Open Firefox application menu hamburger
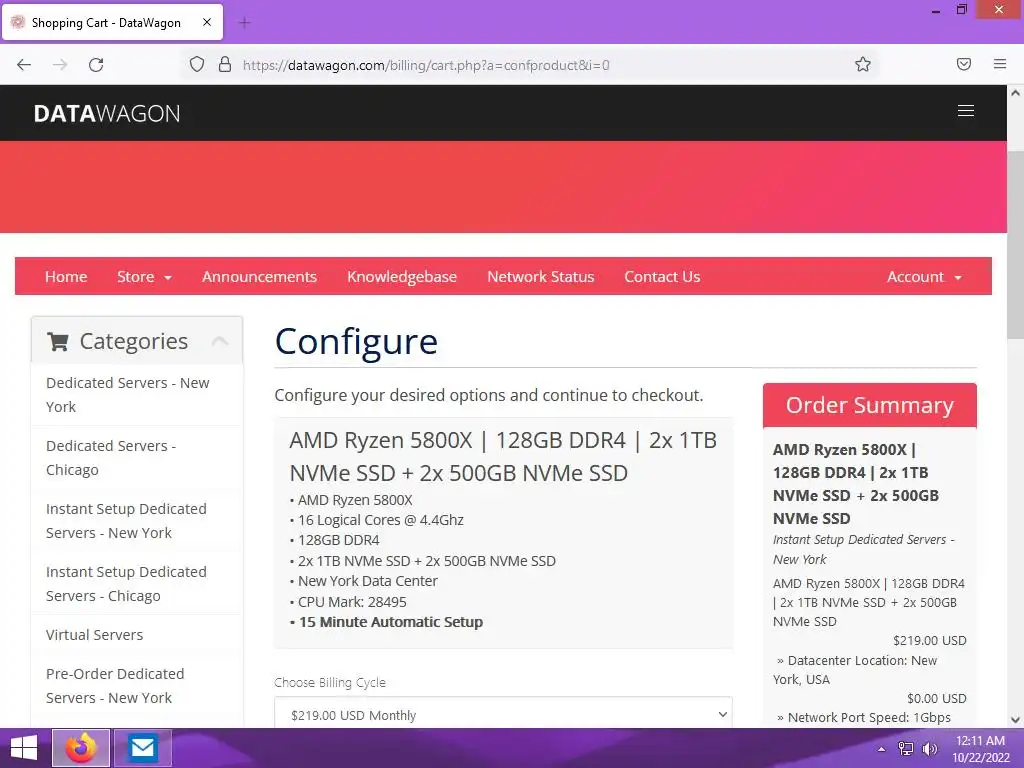This screenshot has height=768, width=1024. click(1000, 64)
